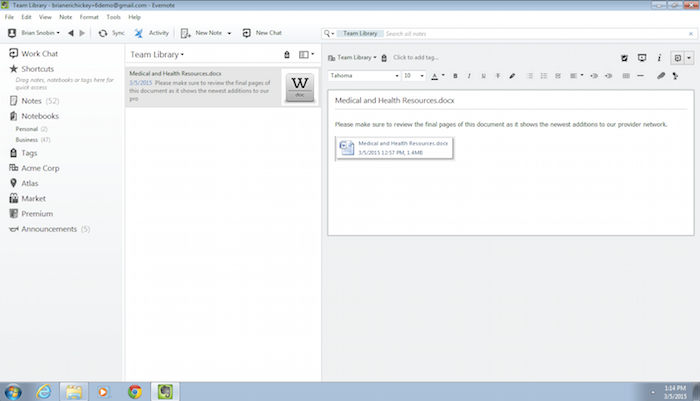Open the Tahoma font dropdown

pos(364,76)
